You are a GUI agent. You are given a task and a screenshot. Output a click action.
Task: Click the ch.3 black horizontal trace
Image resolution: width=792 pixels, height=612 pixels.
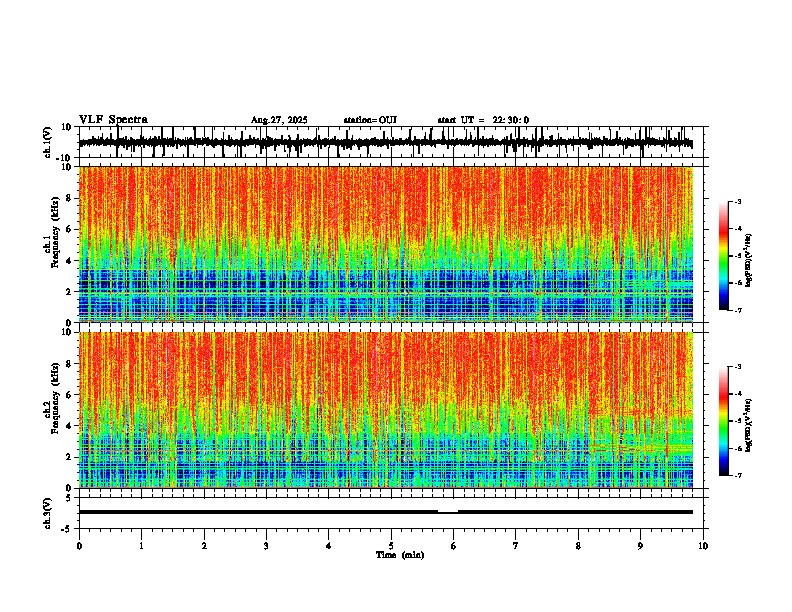[x=385, y=512]
